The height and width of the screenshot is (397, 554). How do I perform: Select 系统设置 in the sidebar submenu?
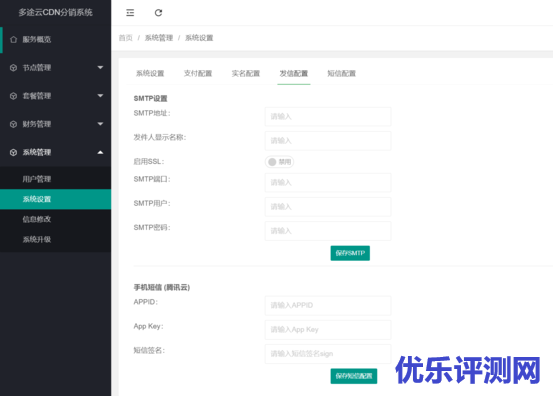(x=55, y=199)
